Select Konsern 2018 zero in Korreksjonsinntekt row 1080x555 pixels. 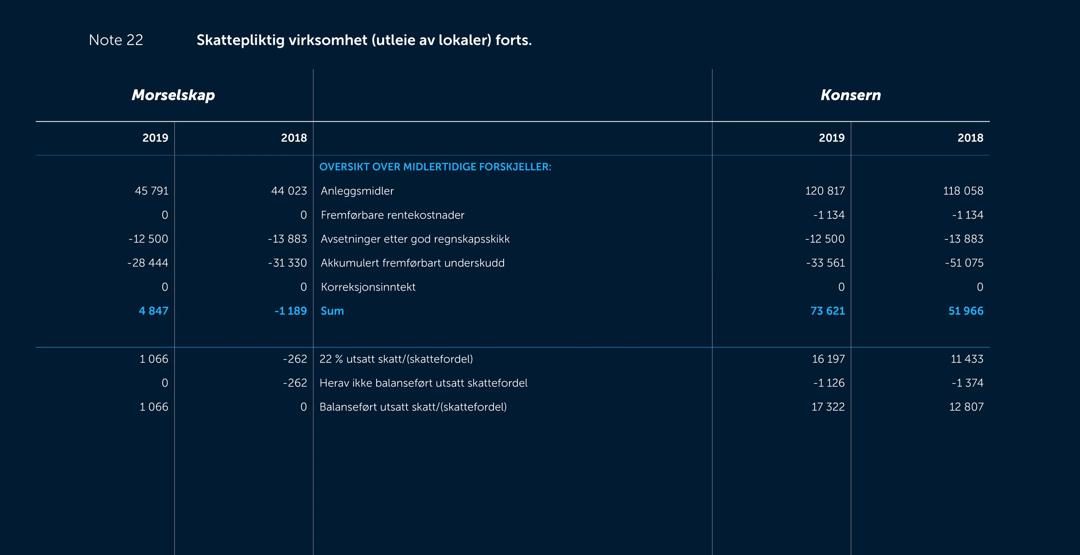point(980,287)
